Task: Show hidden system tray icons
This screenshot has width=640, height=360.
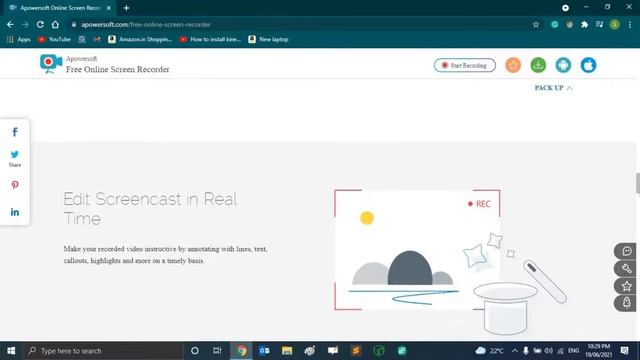Action: pyautogui.click(x=515, y=351)
